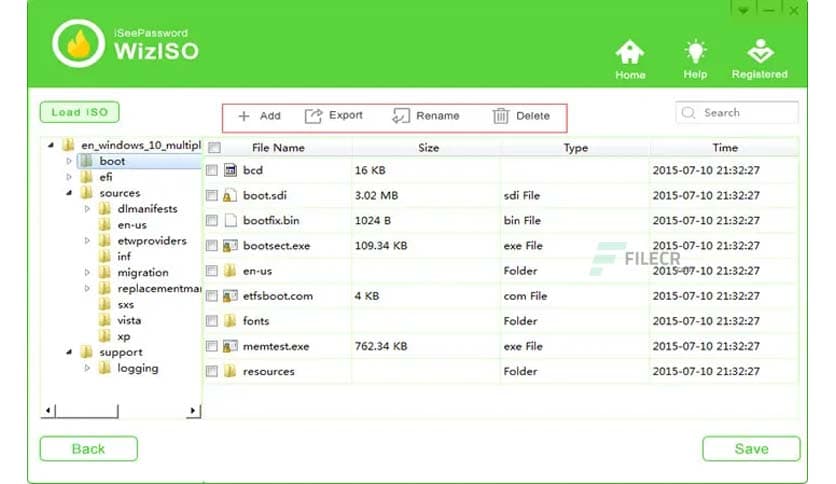Screen dimensions: 836x484
Task: Click the Load ISO button
Action: pyautogui.click(x=79, y=112)
